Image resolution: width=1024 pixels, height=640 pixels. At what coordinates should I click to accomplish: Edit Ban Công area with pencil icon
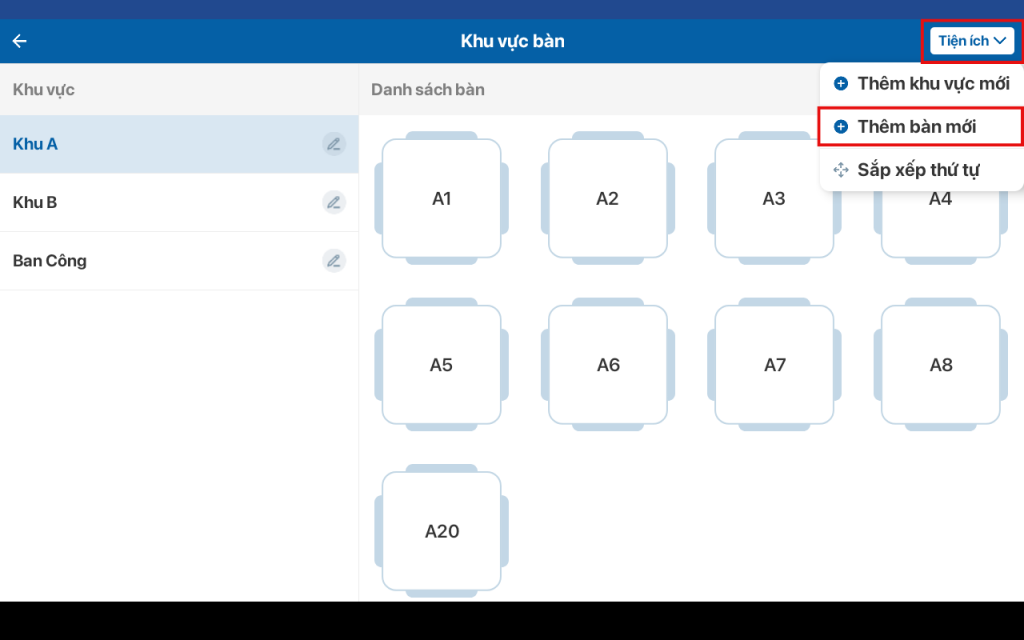(x=334, y=261)
